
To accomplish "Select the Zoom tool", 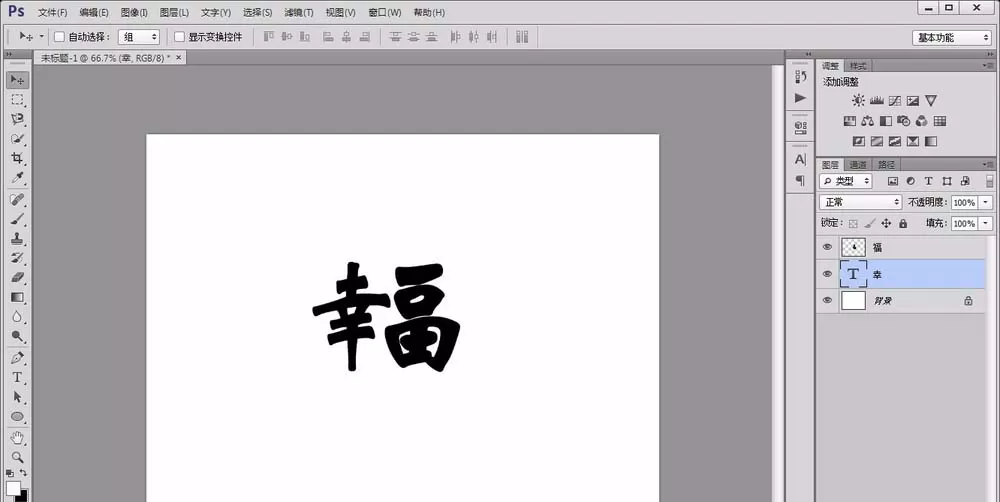I will pos(17,457).
